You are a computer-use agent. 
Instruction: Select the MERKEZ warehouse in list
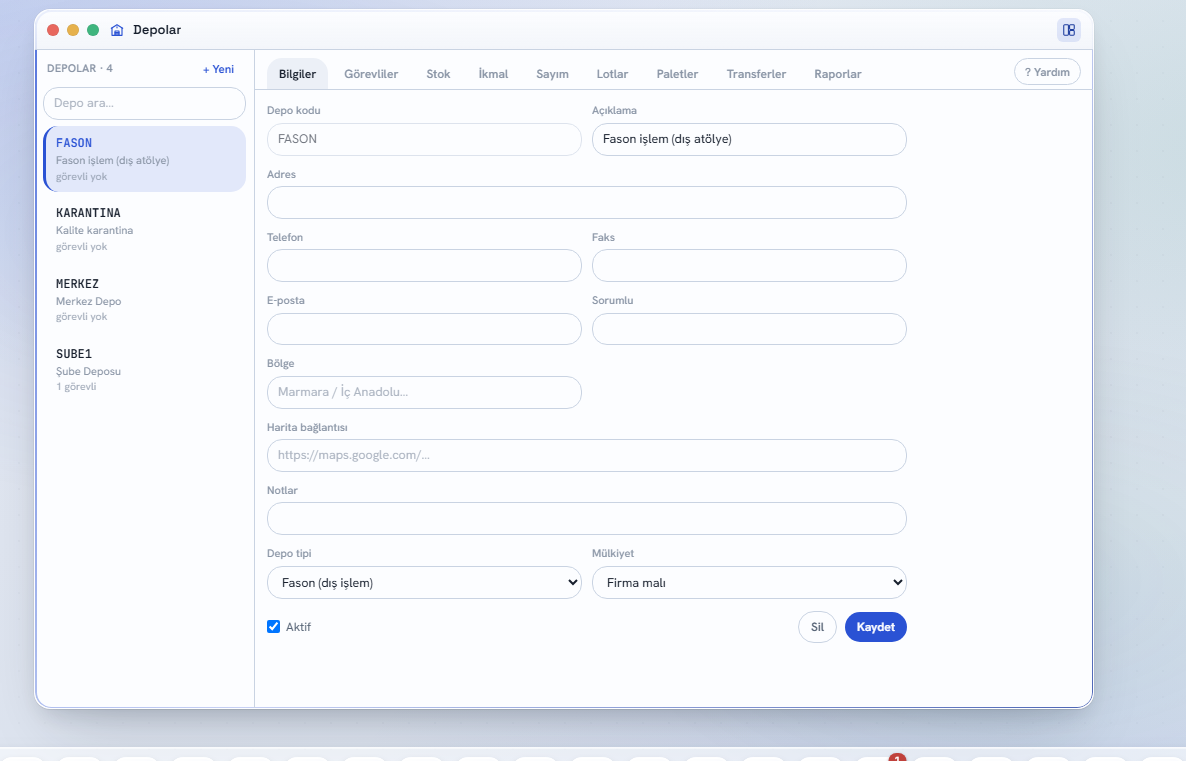tap(144, 300)
